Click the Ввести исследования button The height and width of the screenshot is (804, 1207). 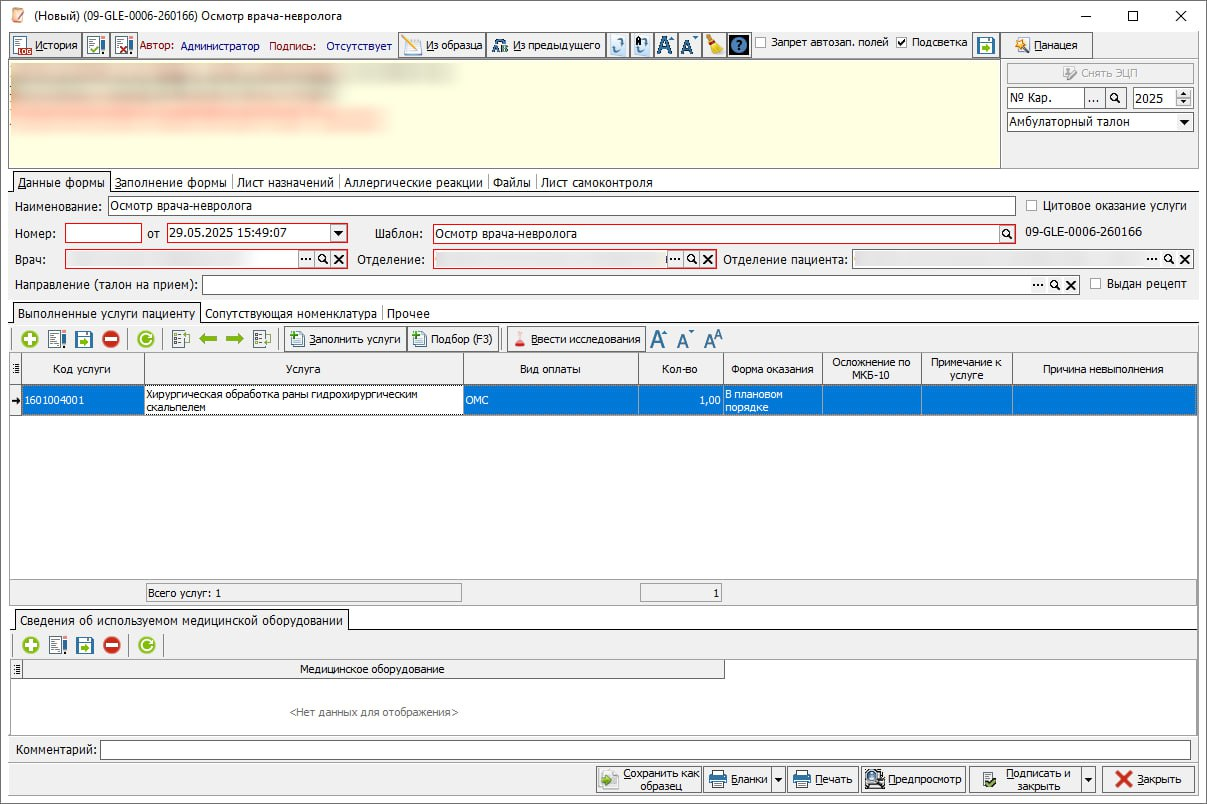(576, 339)
